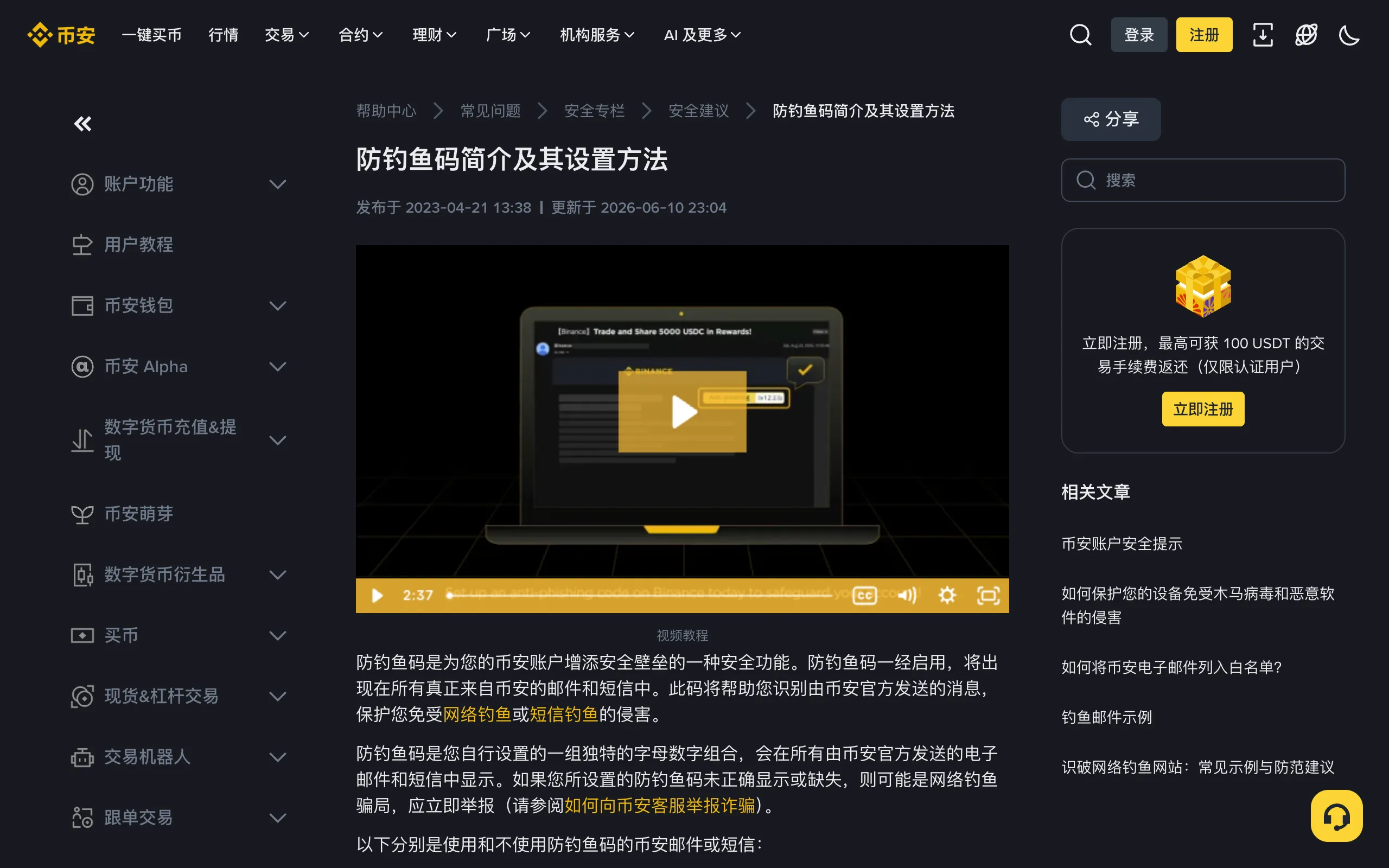Enter video fullscreen mode
This screenshot has height=868, width=1389.
point(988,595)
